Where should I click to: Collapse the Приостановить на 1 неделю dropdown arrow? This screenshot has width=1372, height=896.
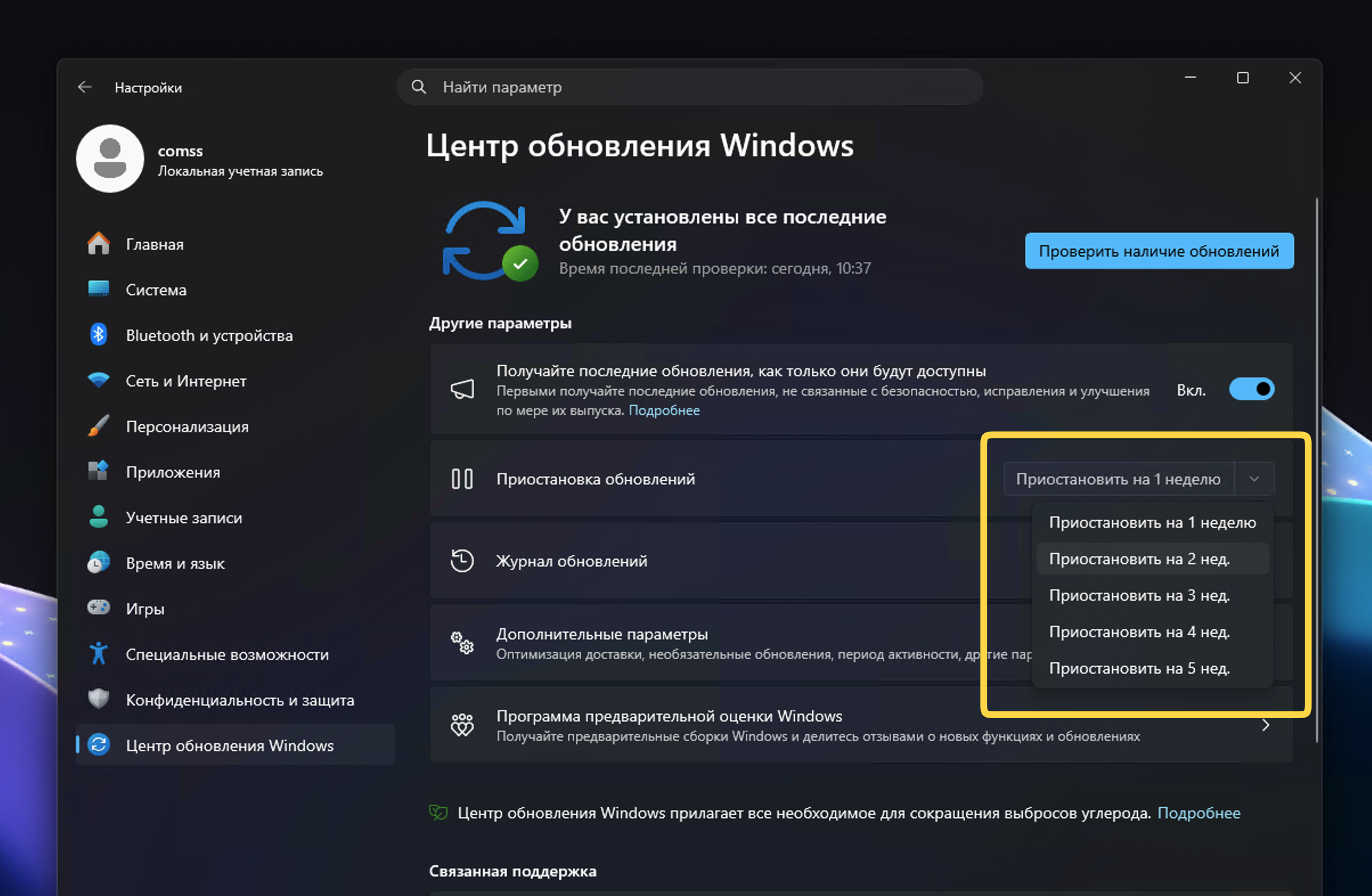click(x=1254, y=479)
